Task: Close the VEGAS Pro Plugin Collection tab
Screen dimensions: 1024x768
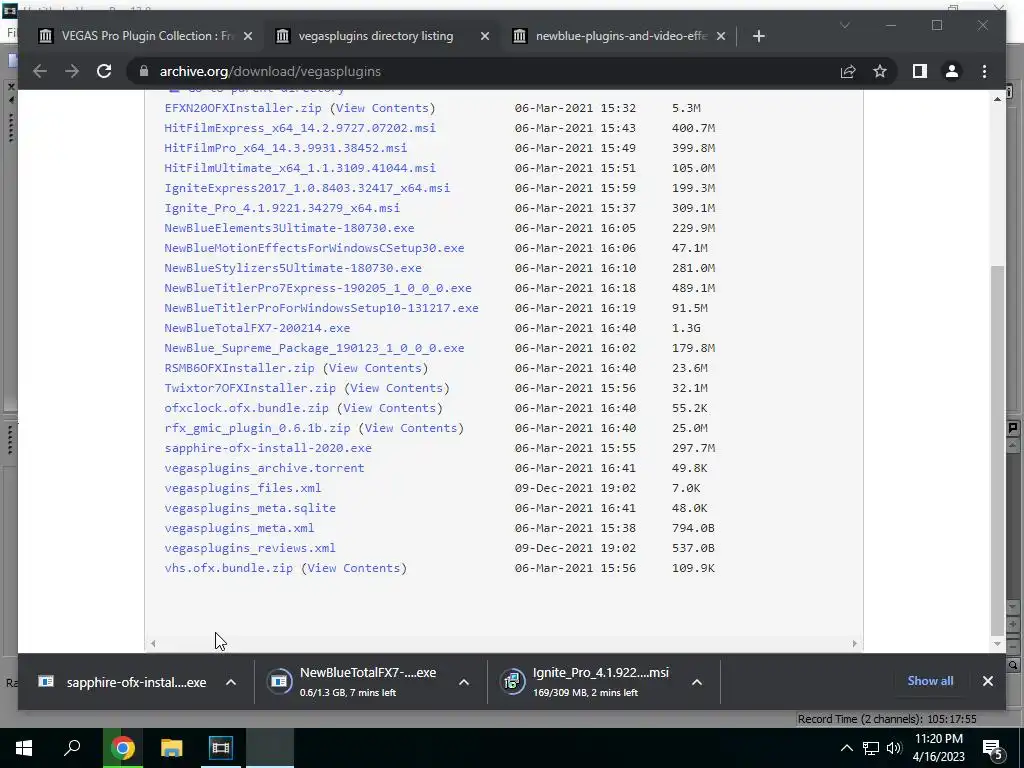Action: 248,36
